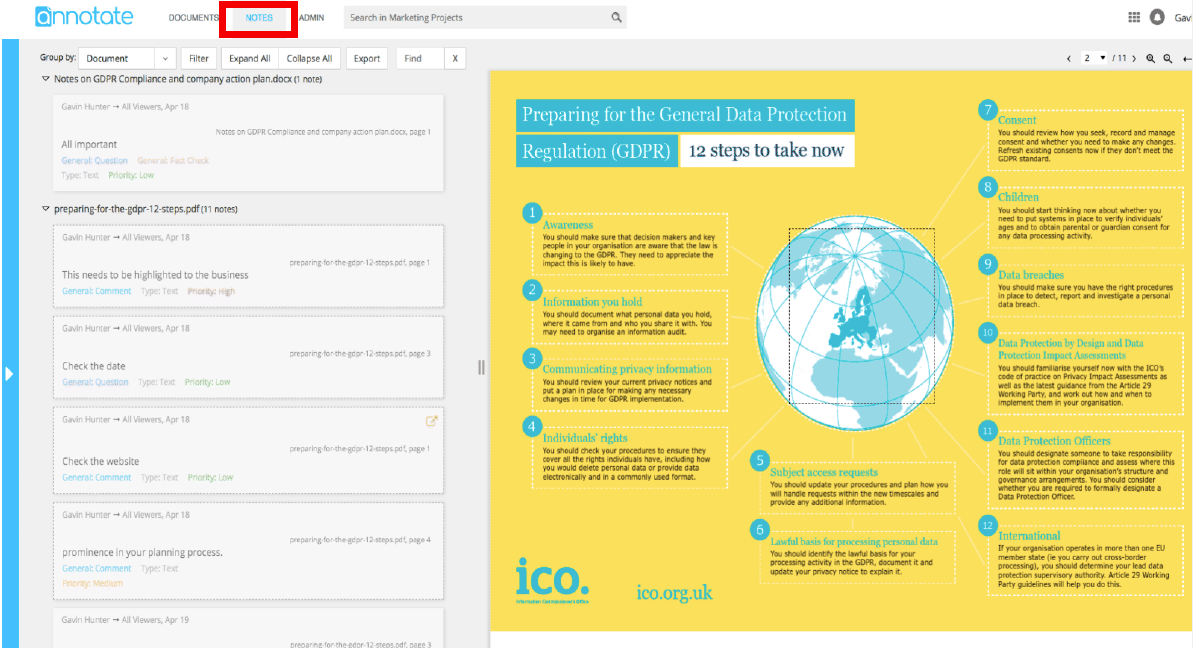Click the 'Information you hold' heading
The width and height of the screenshot is (1193, 648).
(592, 302)
